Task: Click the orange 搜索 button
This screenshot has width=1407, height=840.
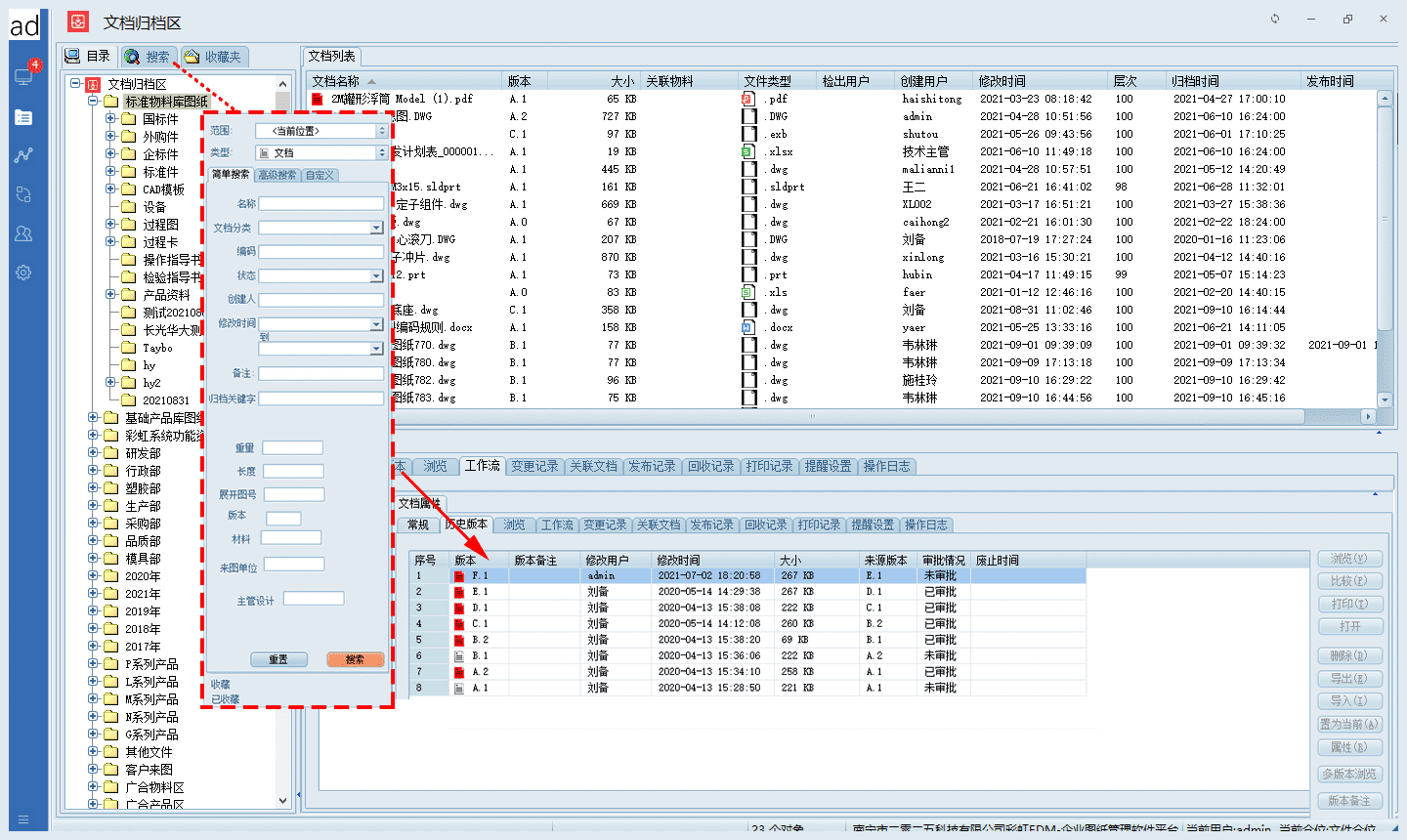Action: pyautogui.click(x=355, y=659)
